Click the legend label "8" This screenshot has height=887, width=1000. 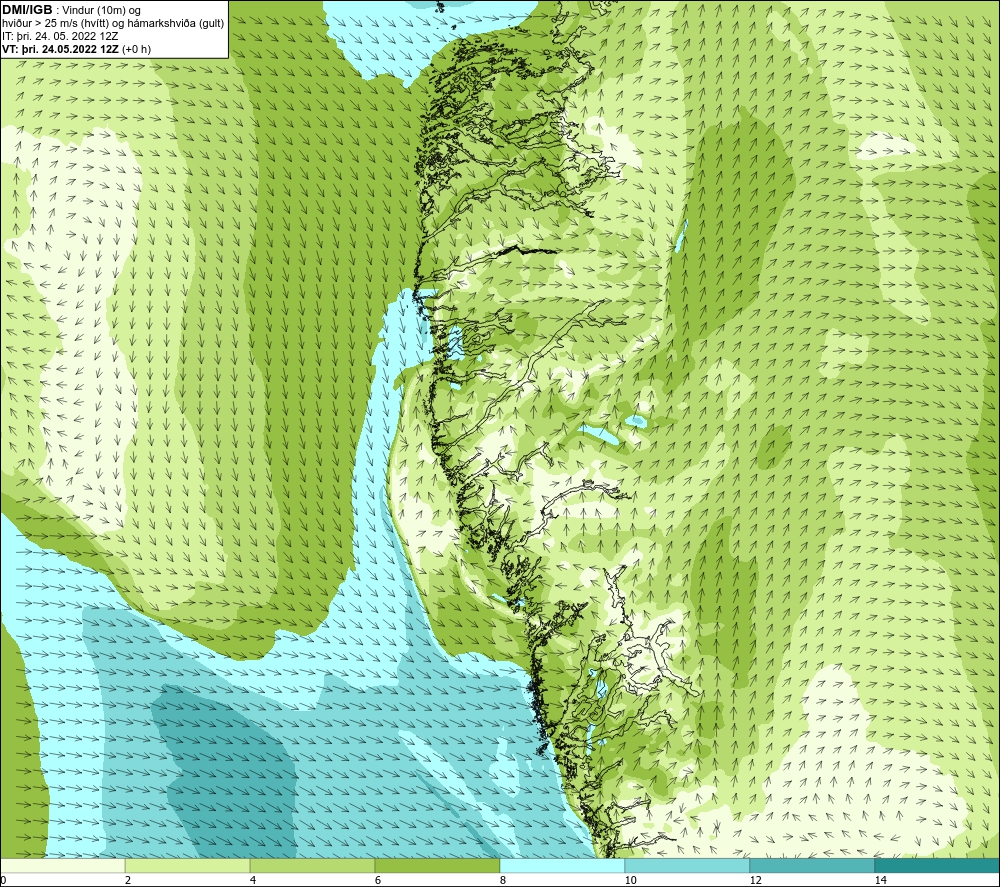coord(503,881)
